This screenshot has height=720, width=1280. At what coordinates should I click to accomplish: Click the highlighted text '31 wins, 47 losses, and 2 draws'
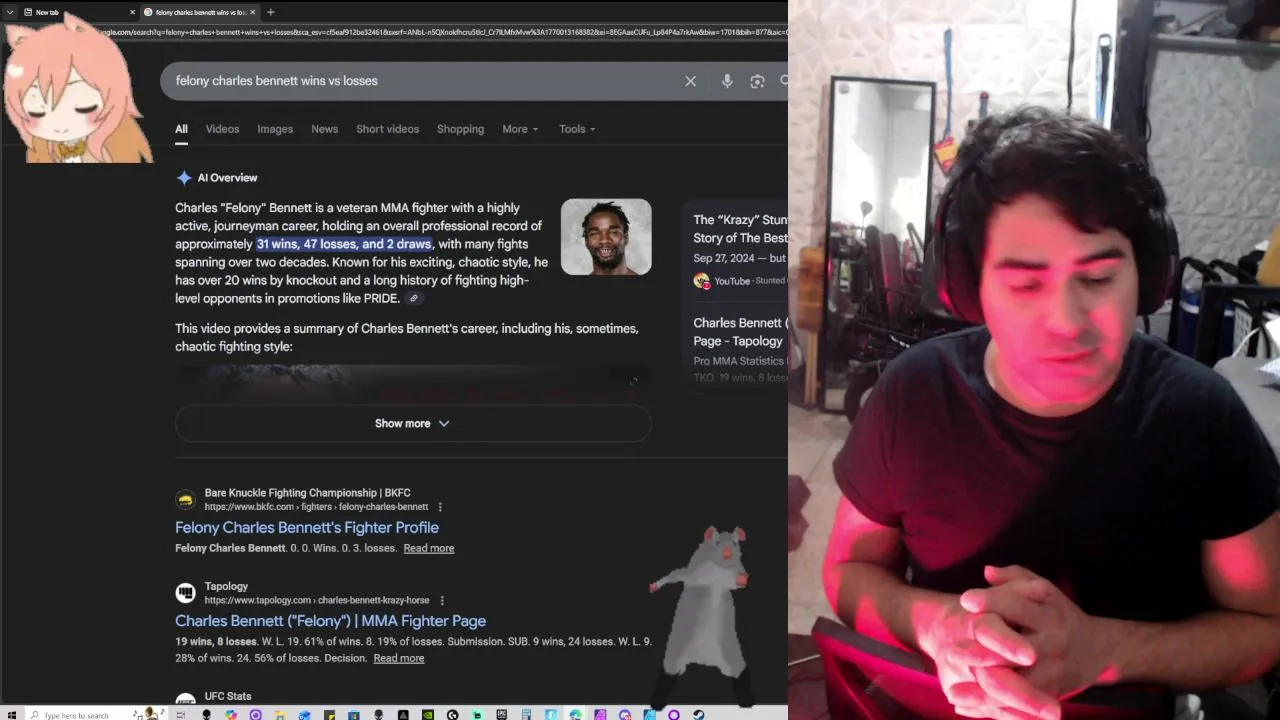[x=344, y=244]
